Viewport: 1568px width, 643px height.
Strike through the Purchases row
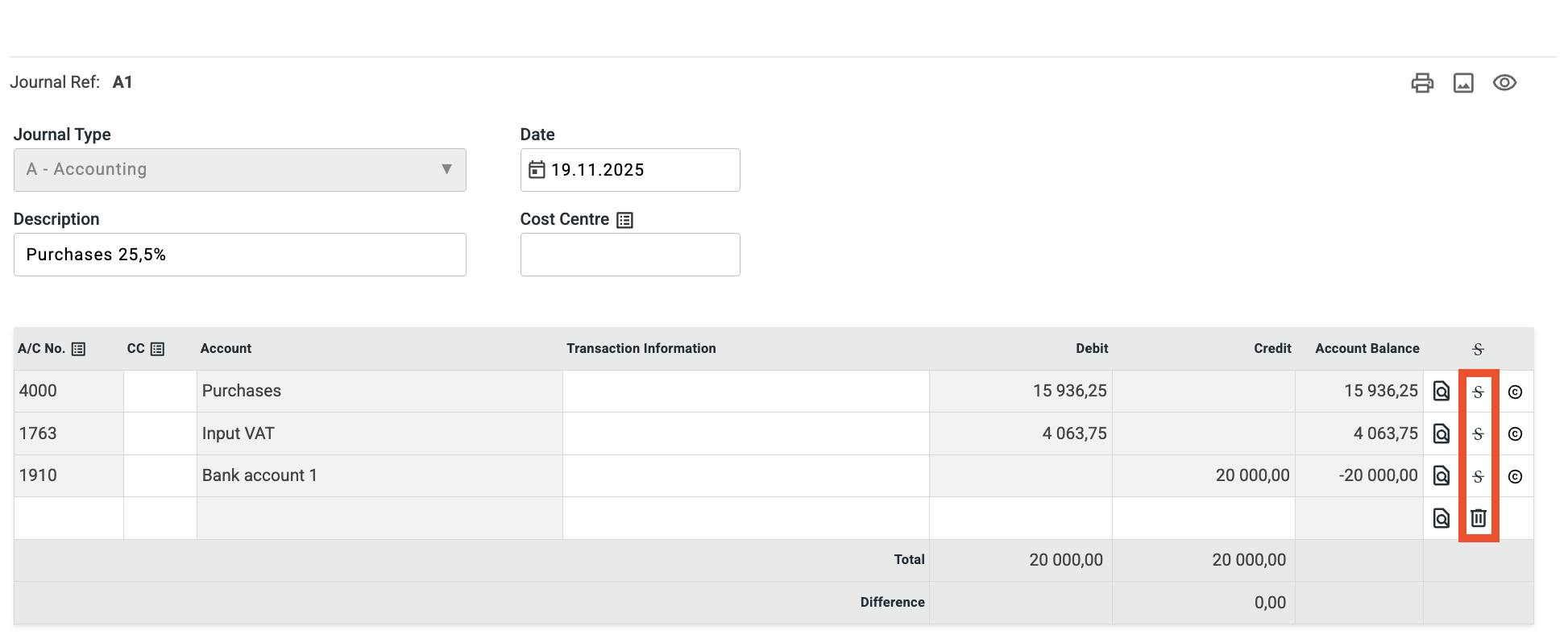click(1478, 392)
